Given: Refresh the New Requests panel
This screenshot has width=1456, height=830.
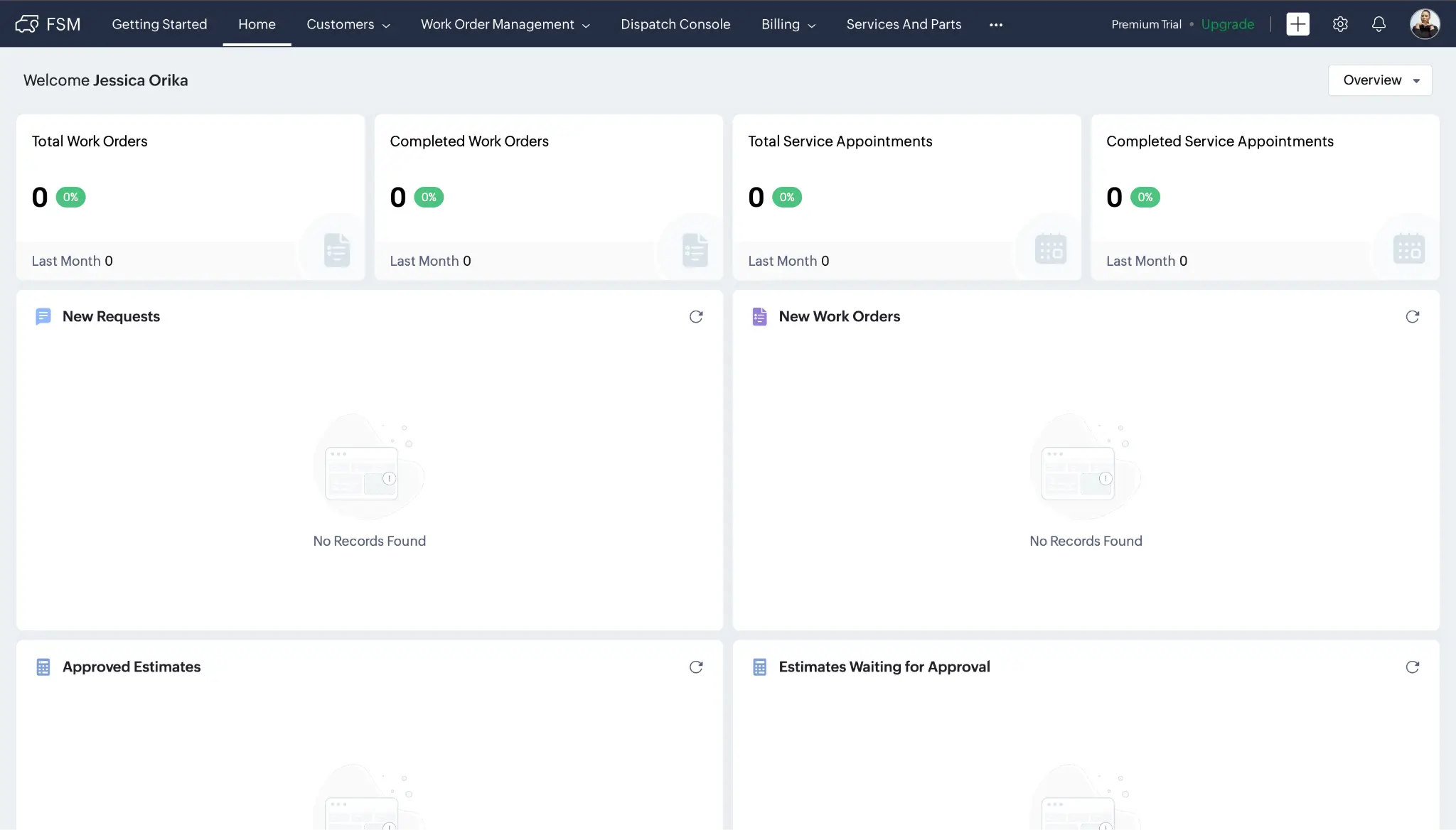Looking at the screenshot, I should point(696,317).
